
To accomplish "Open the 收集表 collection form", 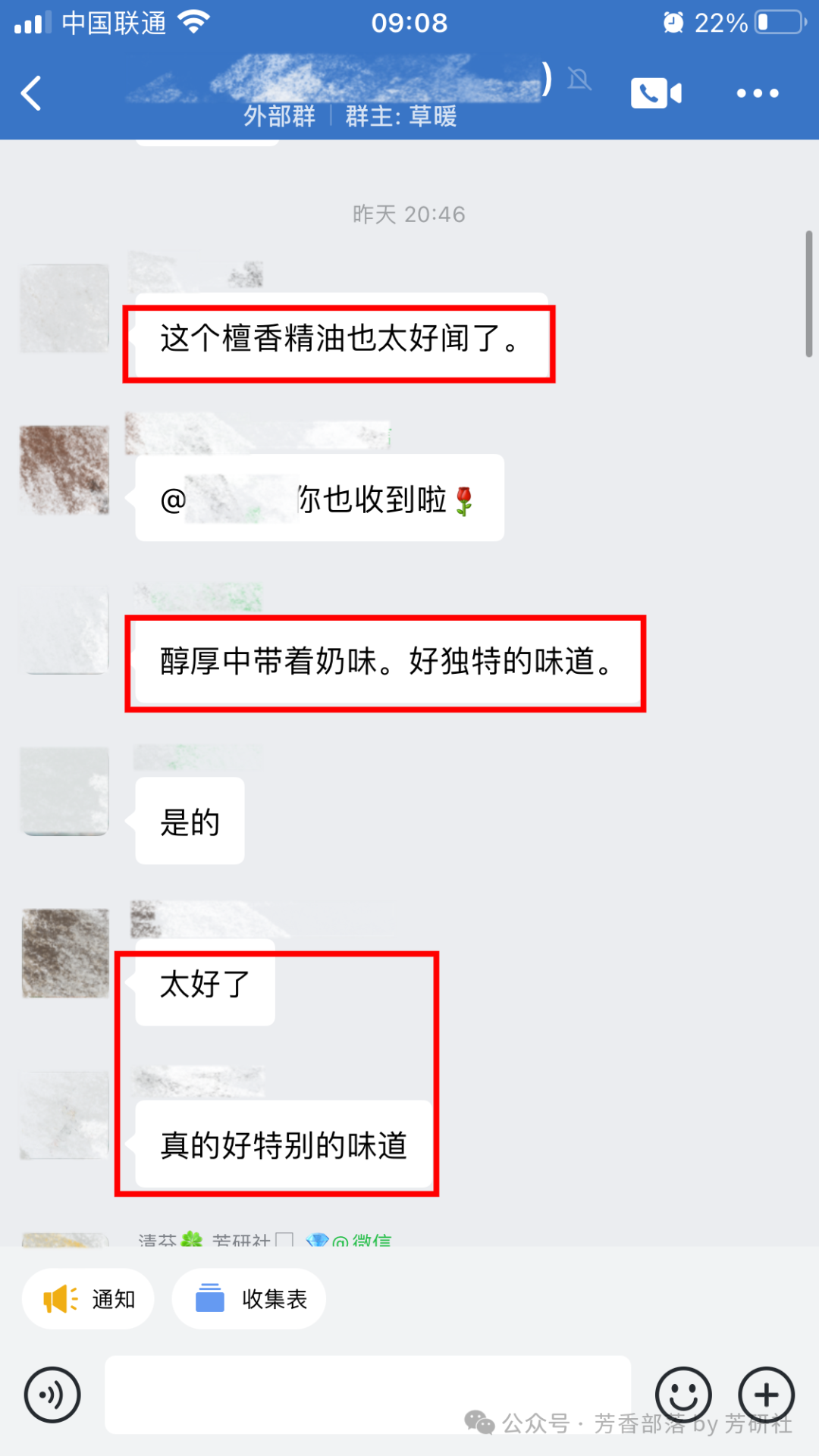I will (249, 1298).
